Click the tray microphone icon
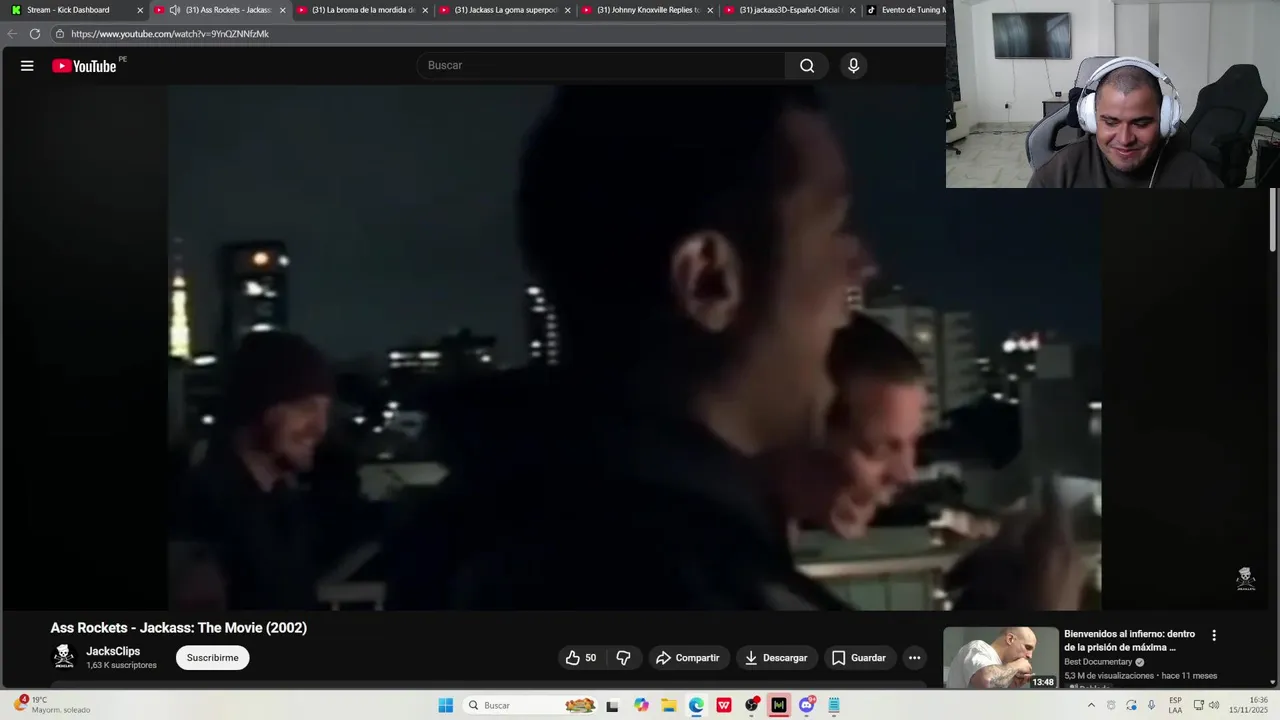This screenshot has width=1280, height=720. (1152, 705)
